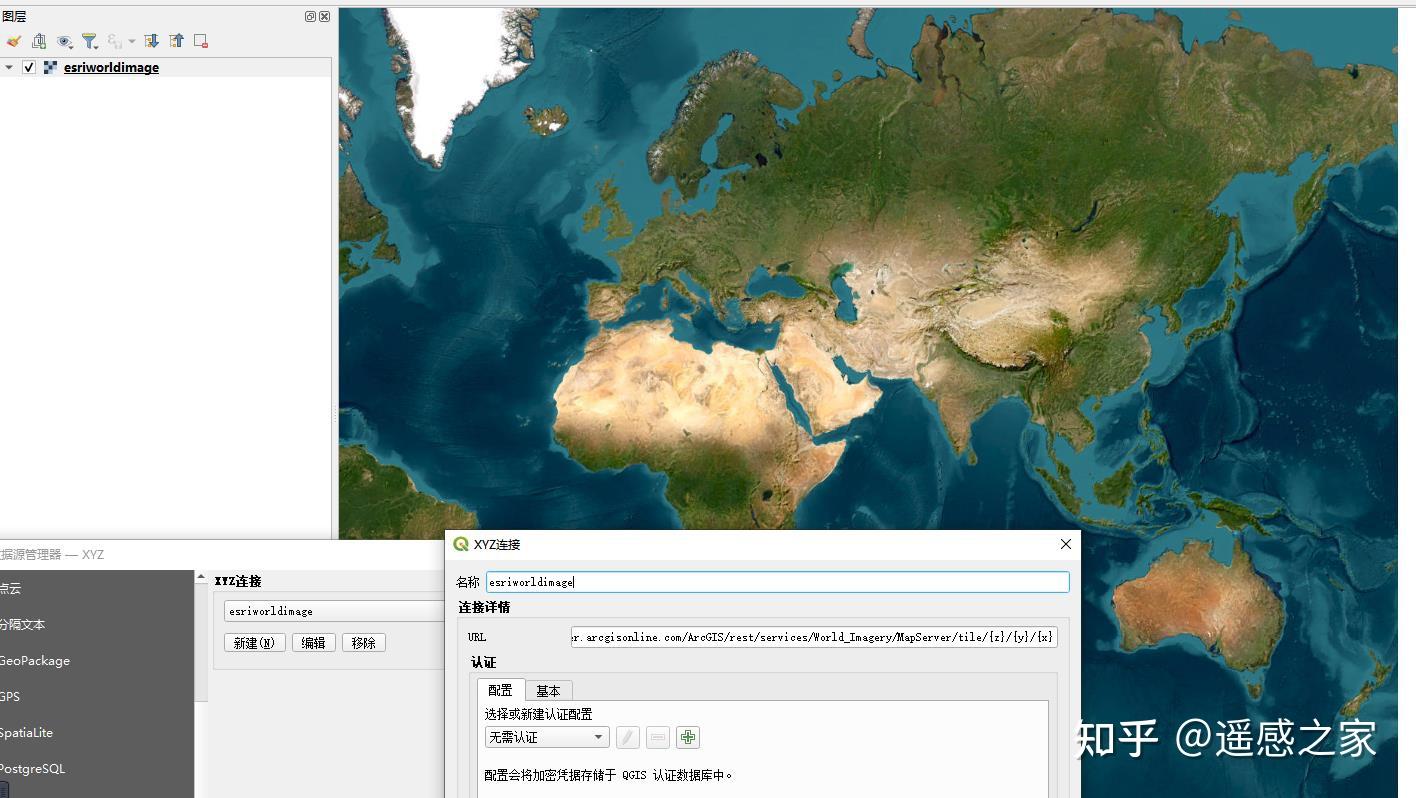Click the raster icon of esriworldimage layer
The width and height of the screenshot is (1416, 798).
tap(50, 67)
